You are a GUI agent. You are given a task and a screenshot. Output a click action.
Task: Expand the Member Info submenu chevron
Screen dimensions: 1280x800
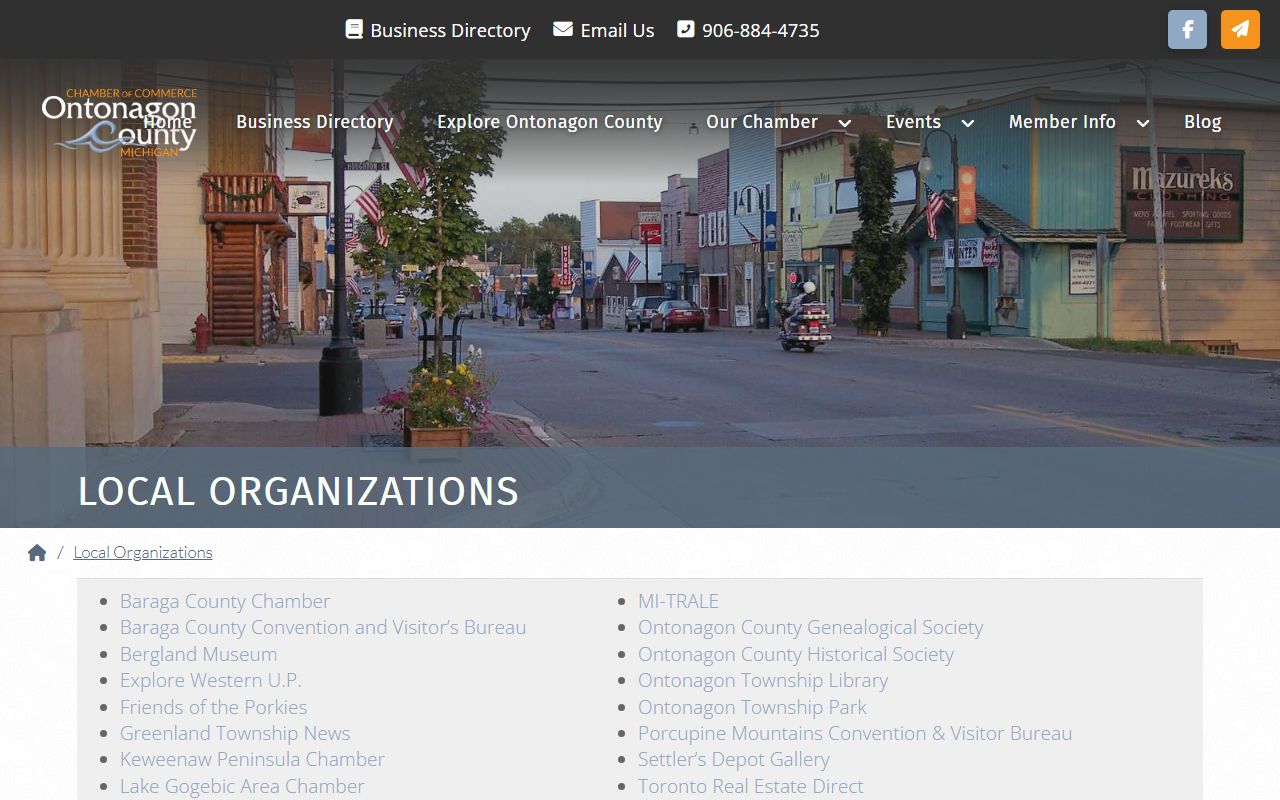pyautogui.click(x=1143, y=123)
